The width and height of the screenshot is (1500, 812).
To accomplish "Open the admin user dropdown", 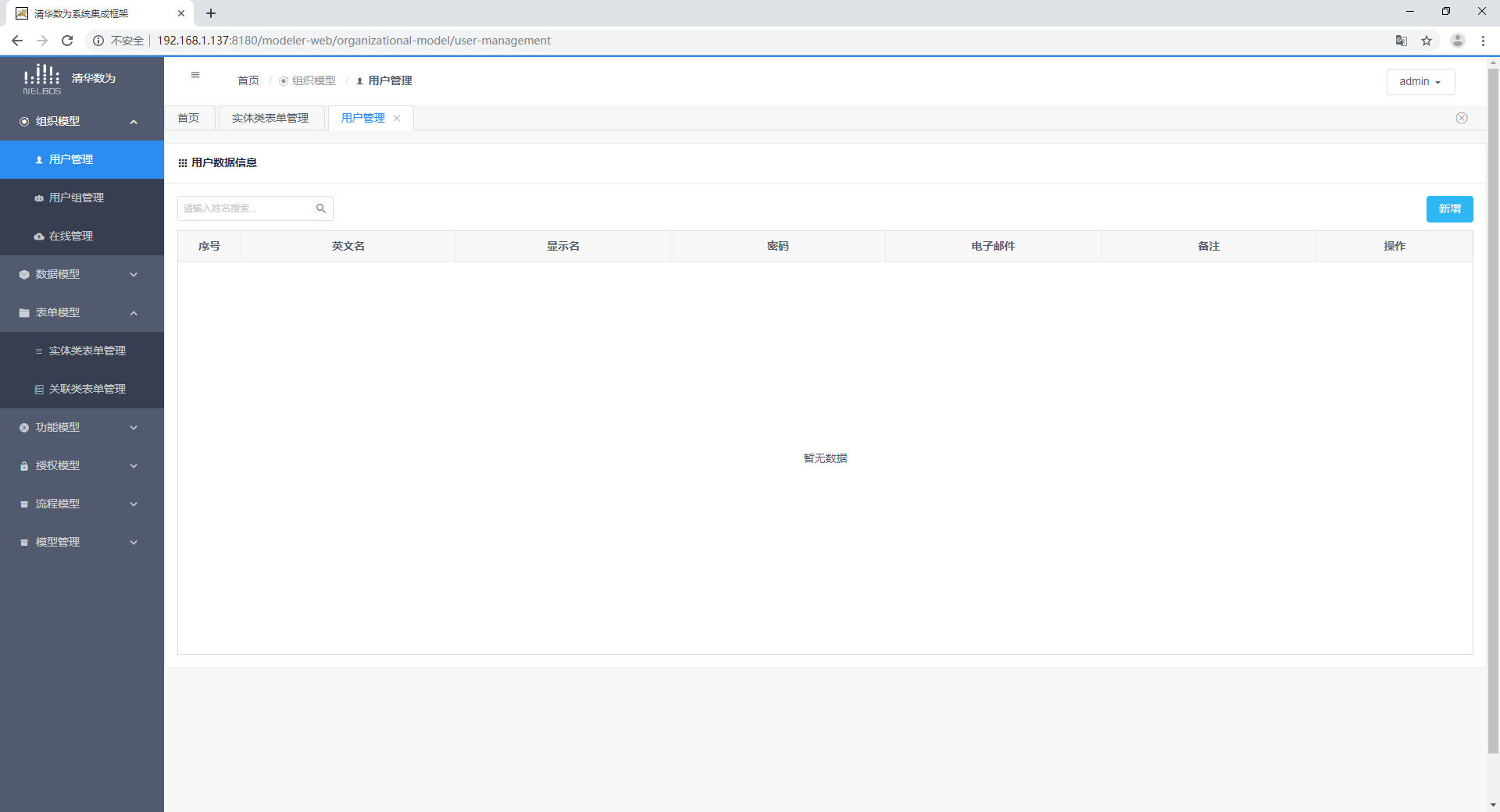I will click(x=1420, y=81).
